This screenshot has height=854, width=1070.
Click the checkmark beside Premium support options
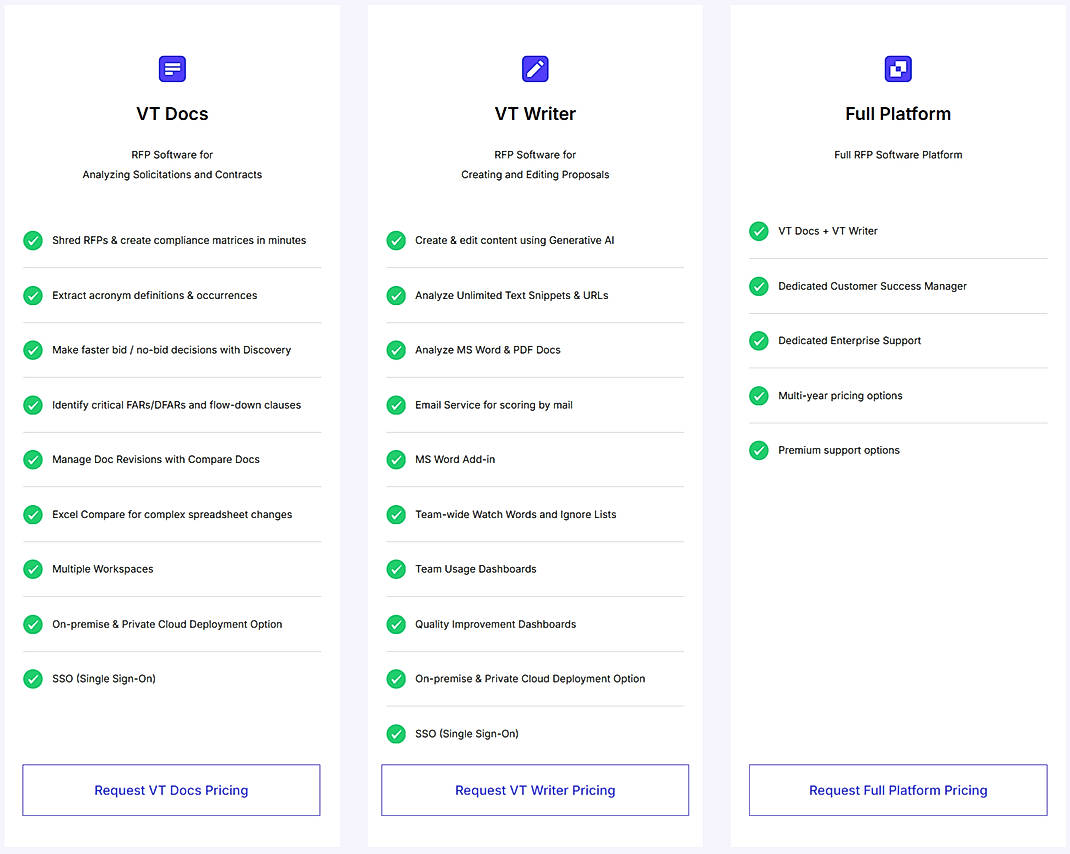(x=758, y=450)
